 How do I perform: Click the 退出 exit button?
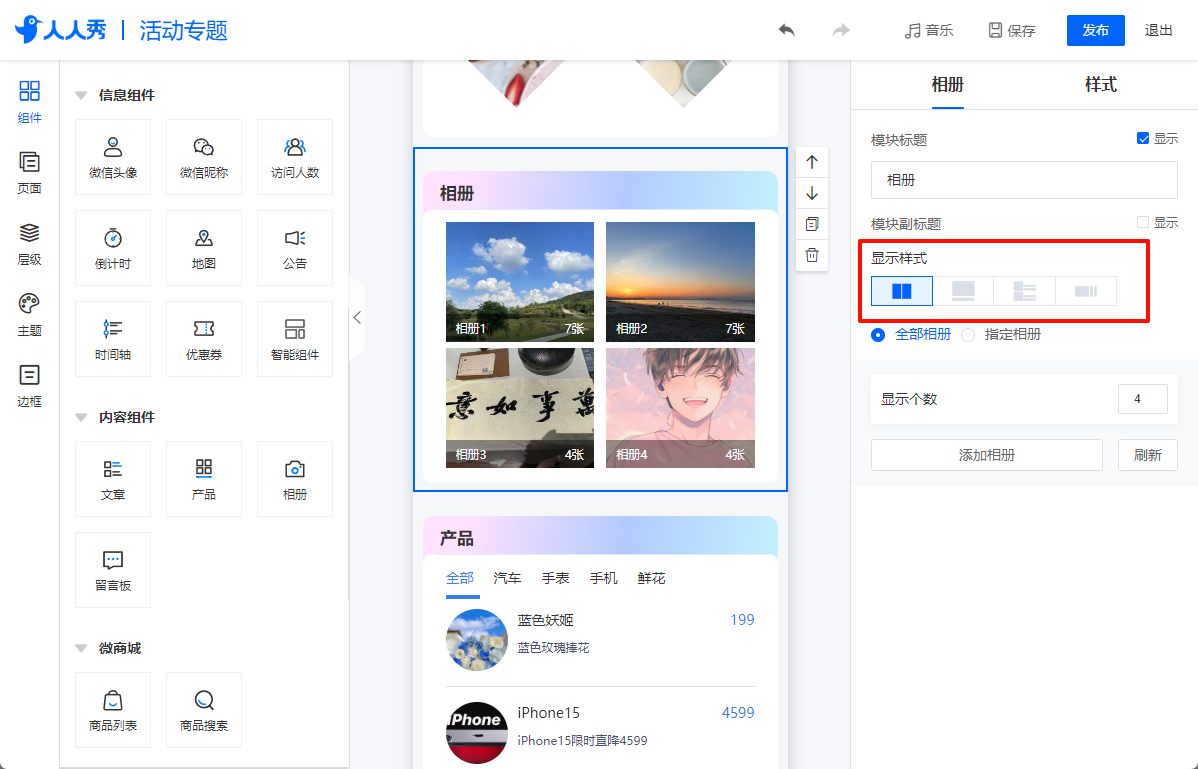click(x=1158, y=31)
